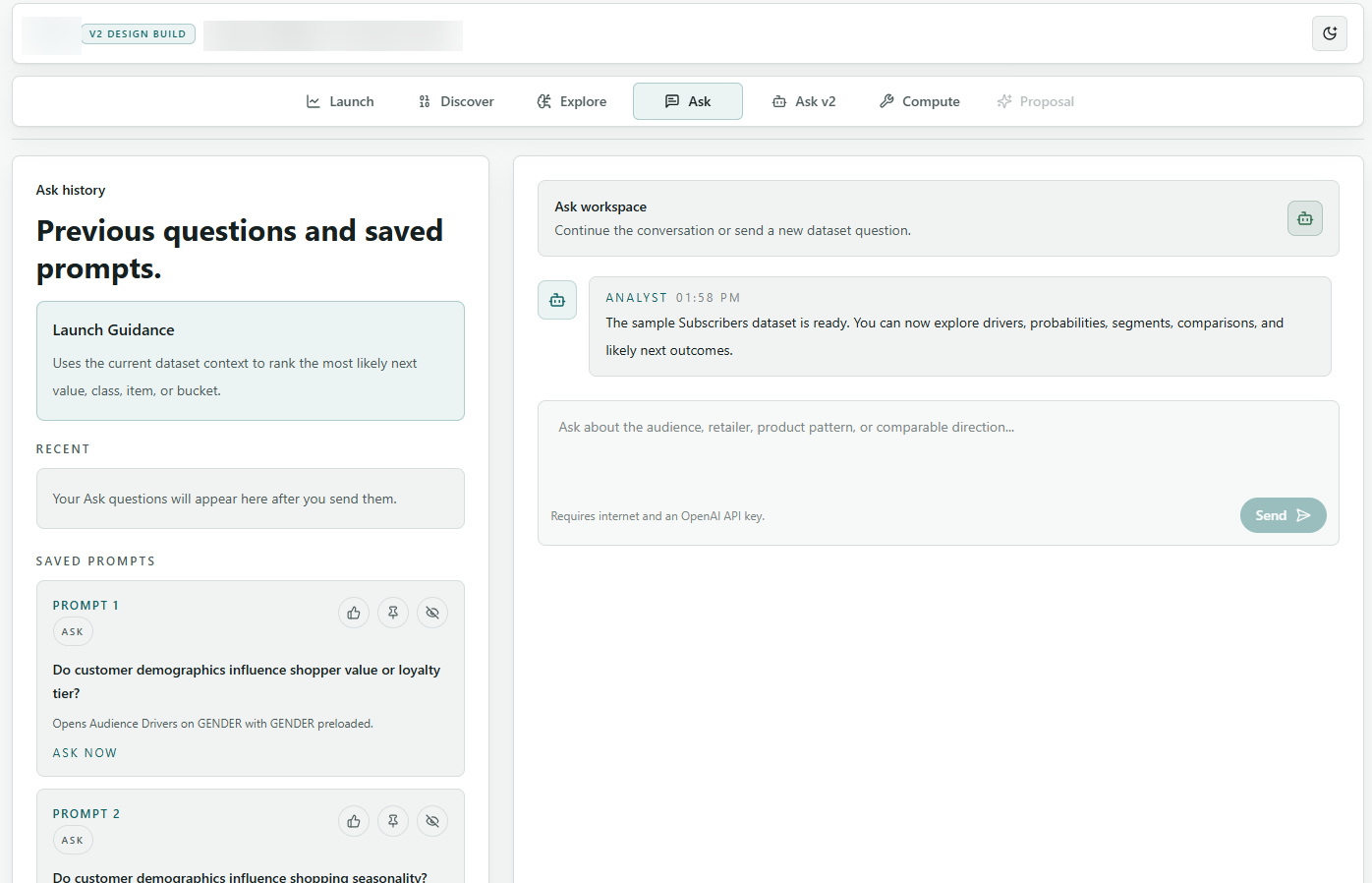
Task: Open the Ask v2 tab
Action: pos(804,101)
